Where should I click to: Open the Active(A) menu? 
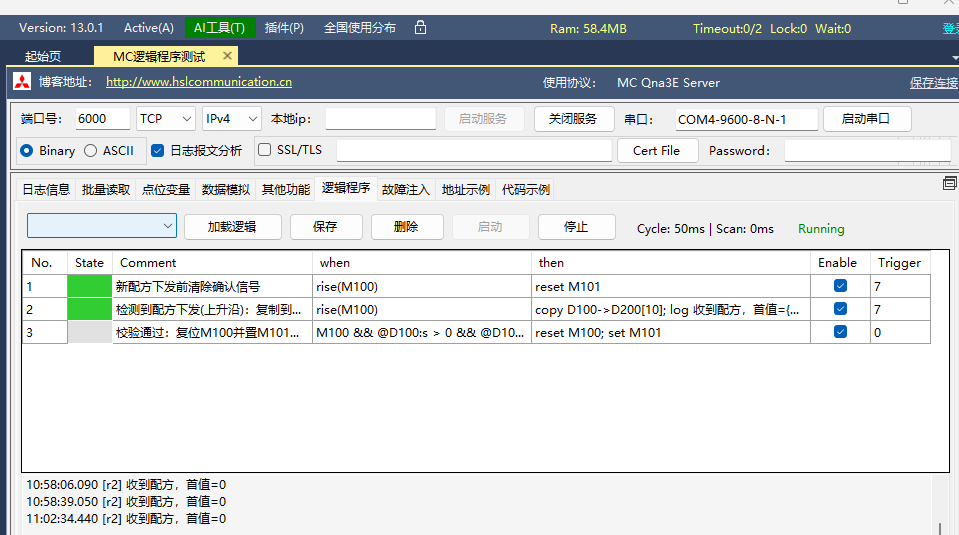coord(149,28)
